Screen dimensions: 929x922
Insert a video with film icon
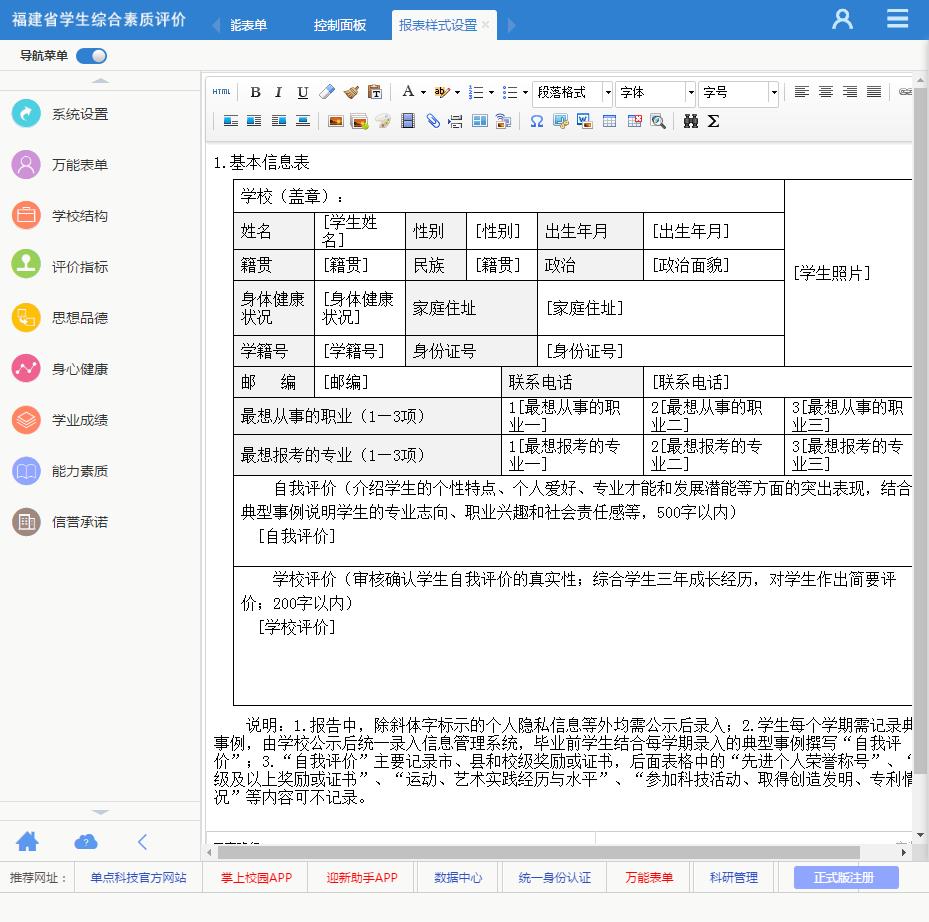click(x=408, y=121)
